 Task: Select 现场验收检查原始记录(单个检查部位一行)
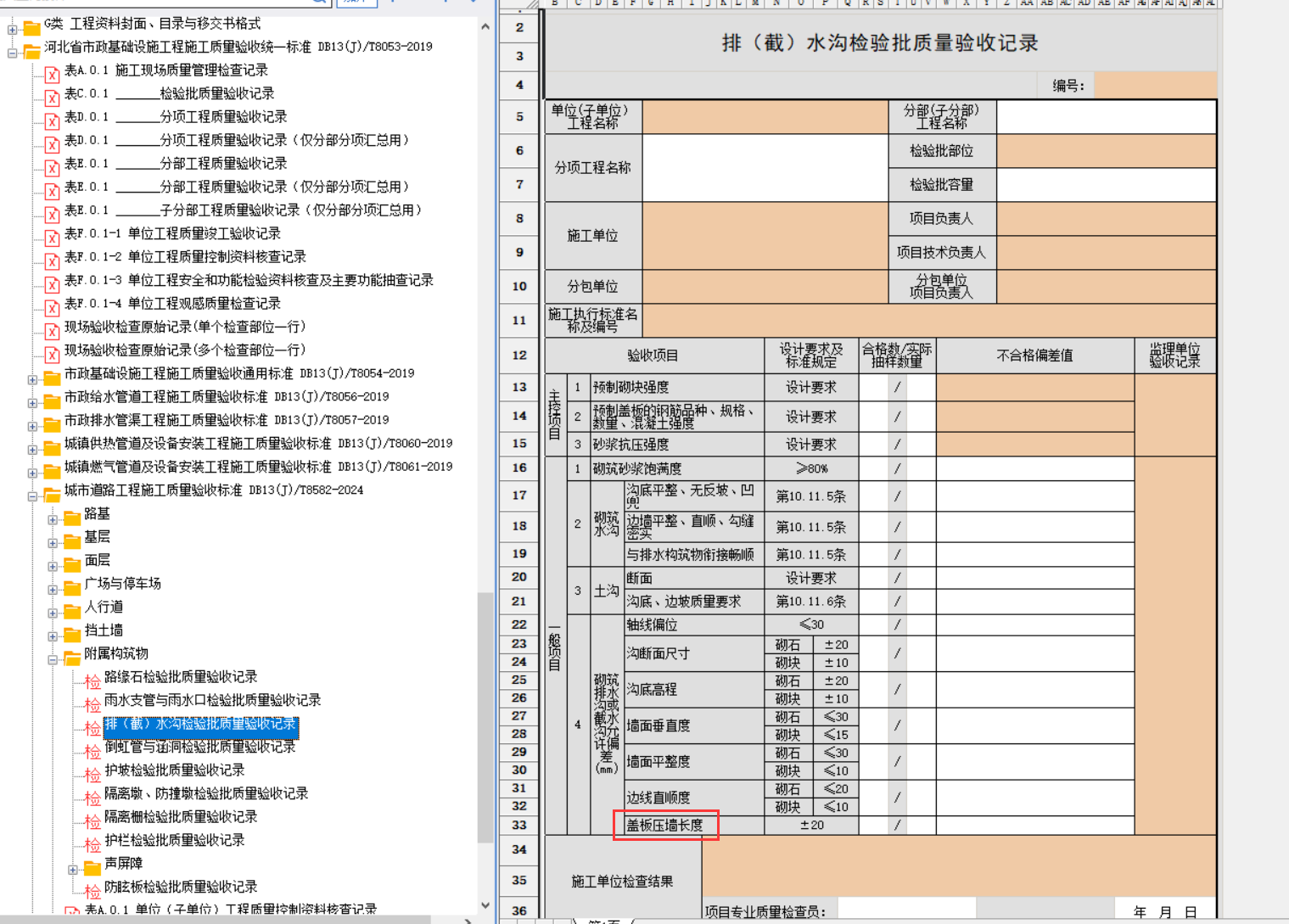tap(185, 327)
